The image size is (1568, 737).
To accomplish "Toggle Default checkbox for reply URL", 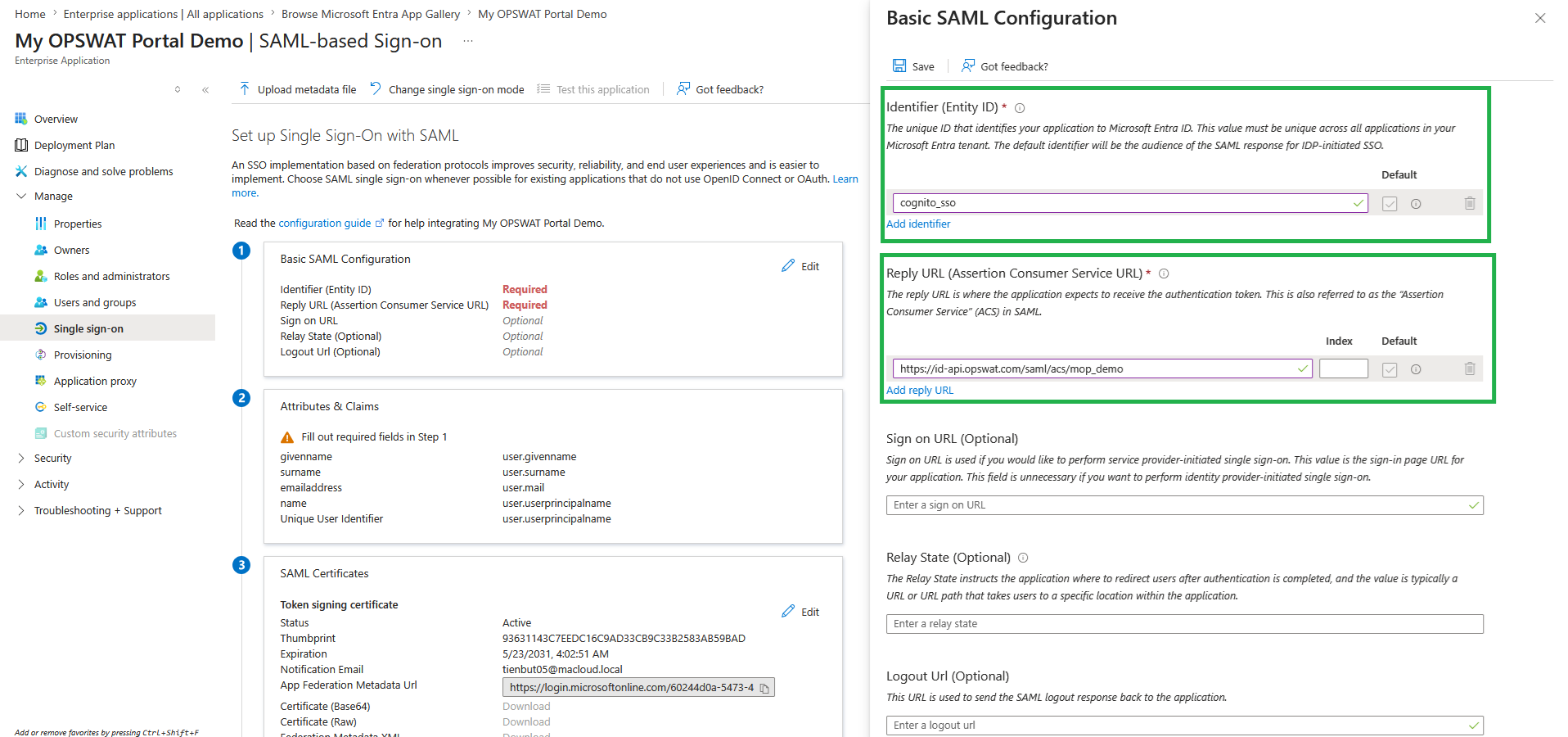I will (x=1390, y=370).
